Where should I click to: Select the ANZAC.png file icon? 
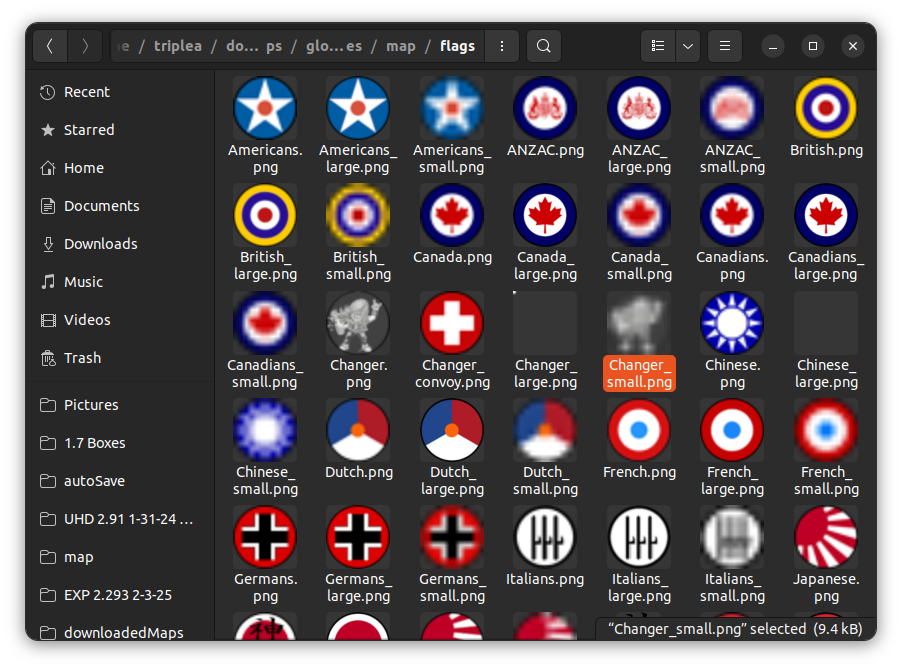[x=545, y=108]
